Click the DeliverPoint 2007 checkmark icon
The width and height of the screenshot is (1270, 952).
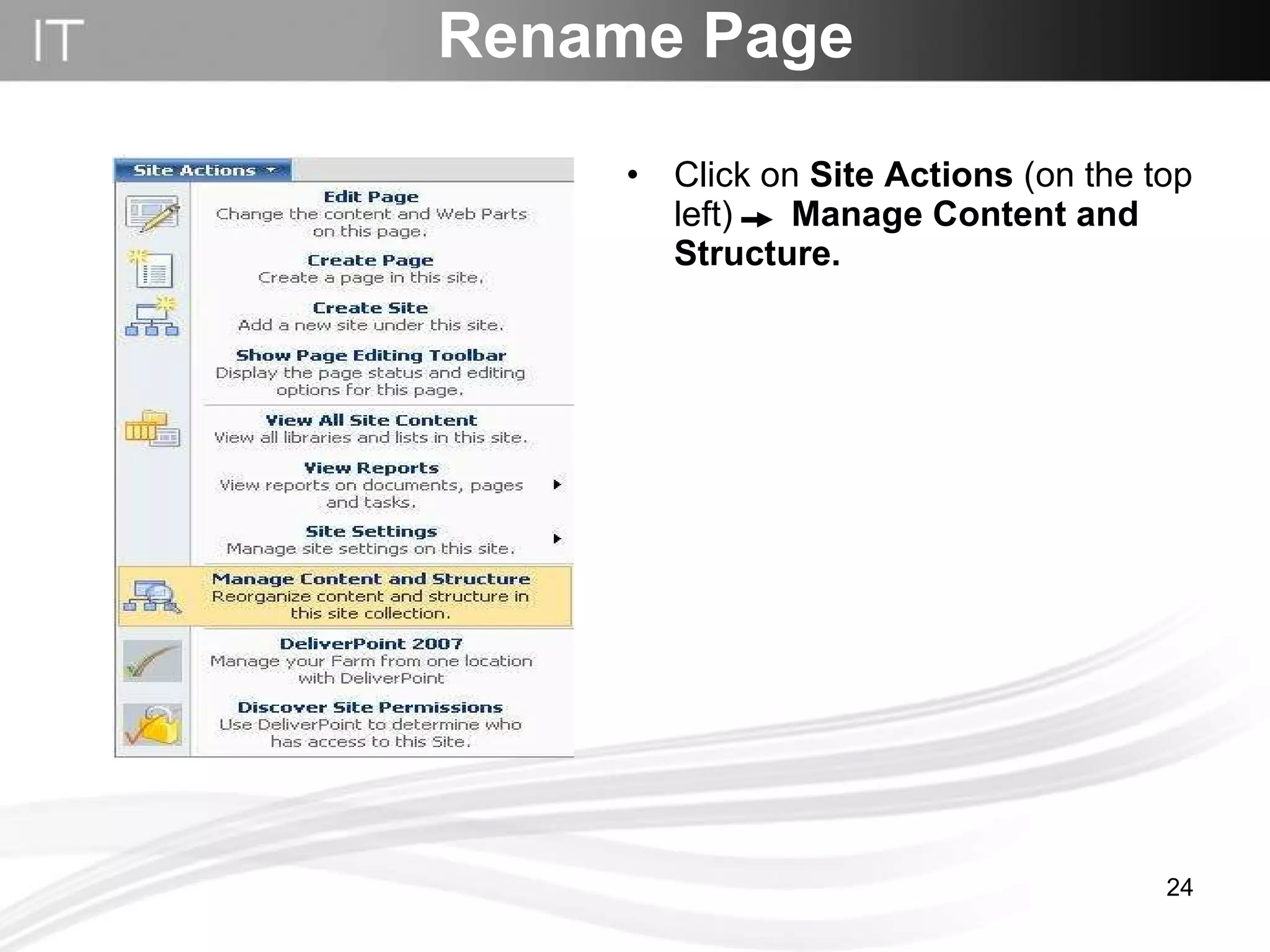click(153, 661)
